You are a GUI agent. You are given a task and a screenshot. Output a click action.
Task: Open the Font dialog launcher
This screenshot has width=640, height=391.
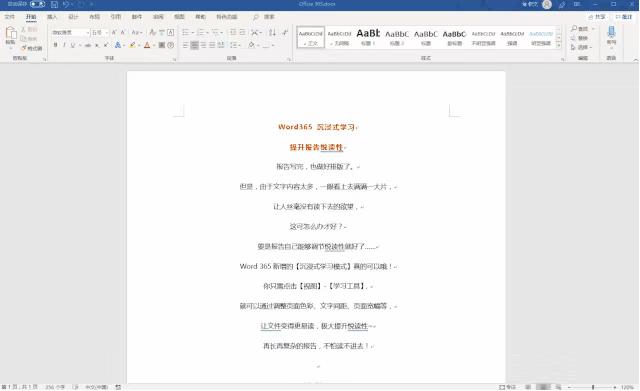175,60
